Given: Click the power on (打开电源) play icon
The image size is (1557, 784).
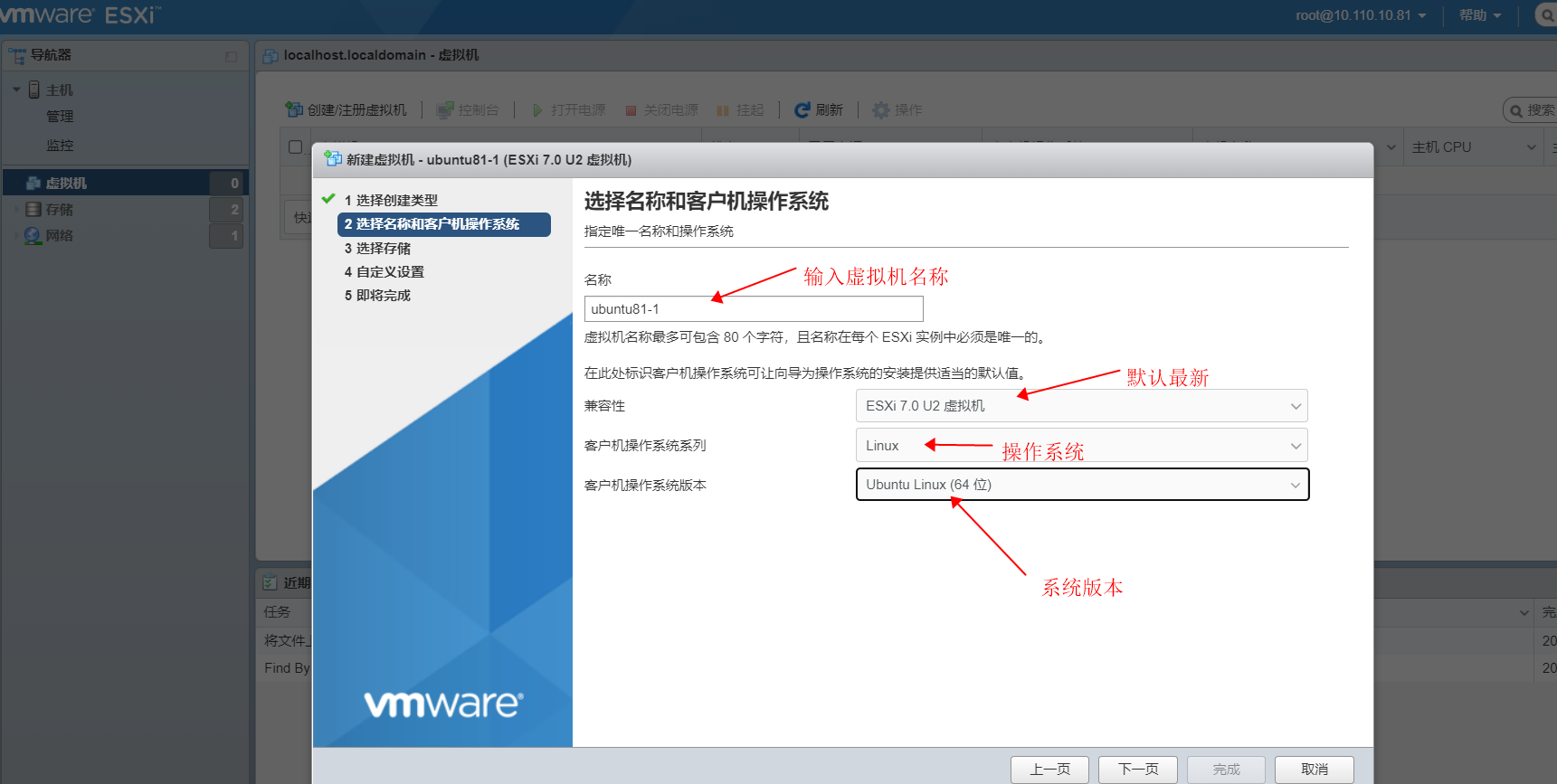Looking at the screenshot, I should click(x=537, y=110).
